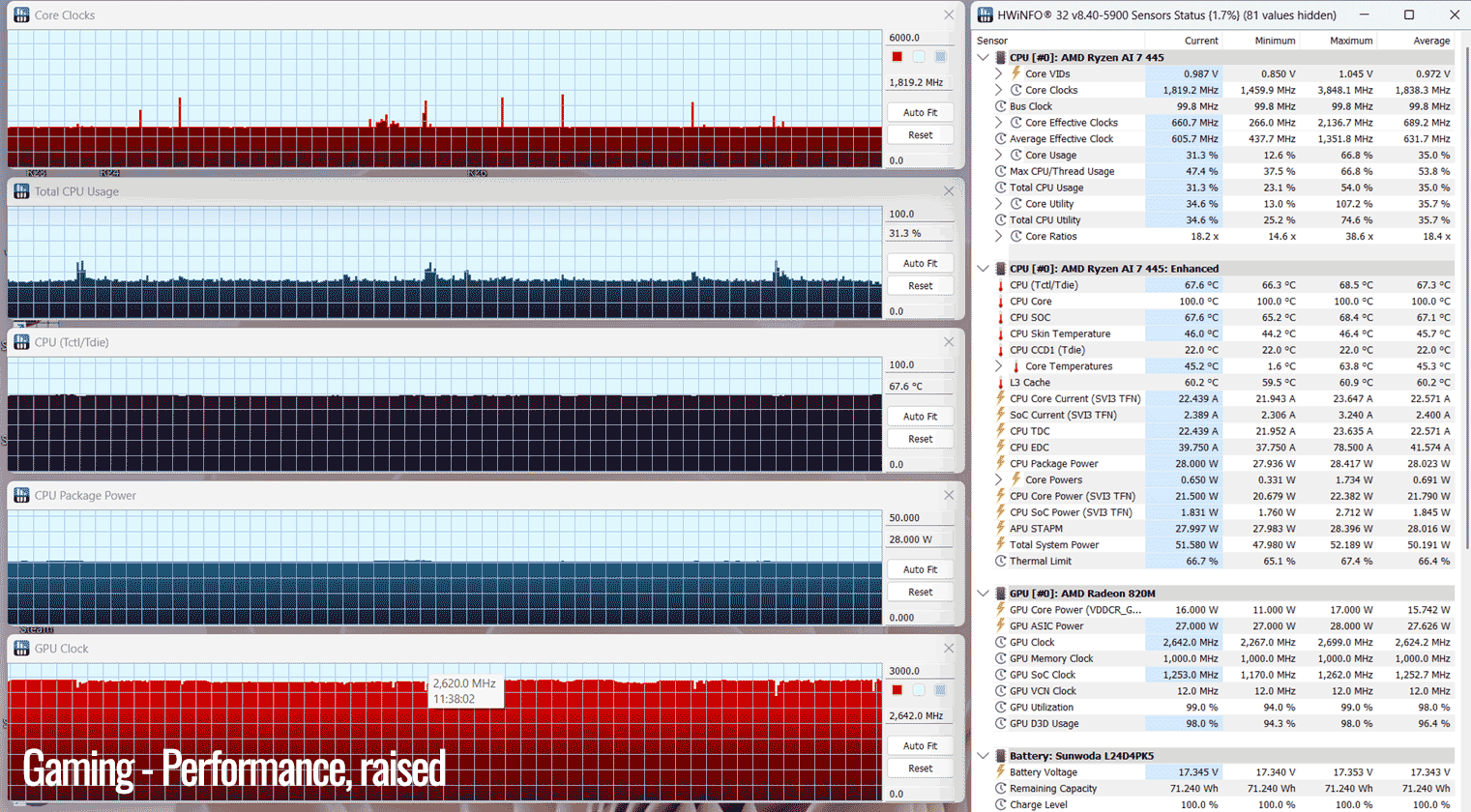
Task: Click Auto Fit in the CPU (Tctl/Tdie) graph
Action: click(x=920, y=416)
